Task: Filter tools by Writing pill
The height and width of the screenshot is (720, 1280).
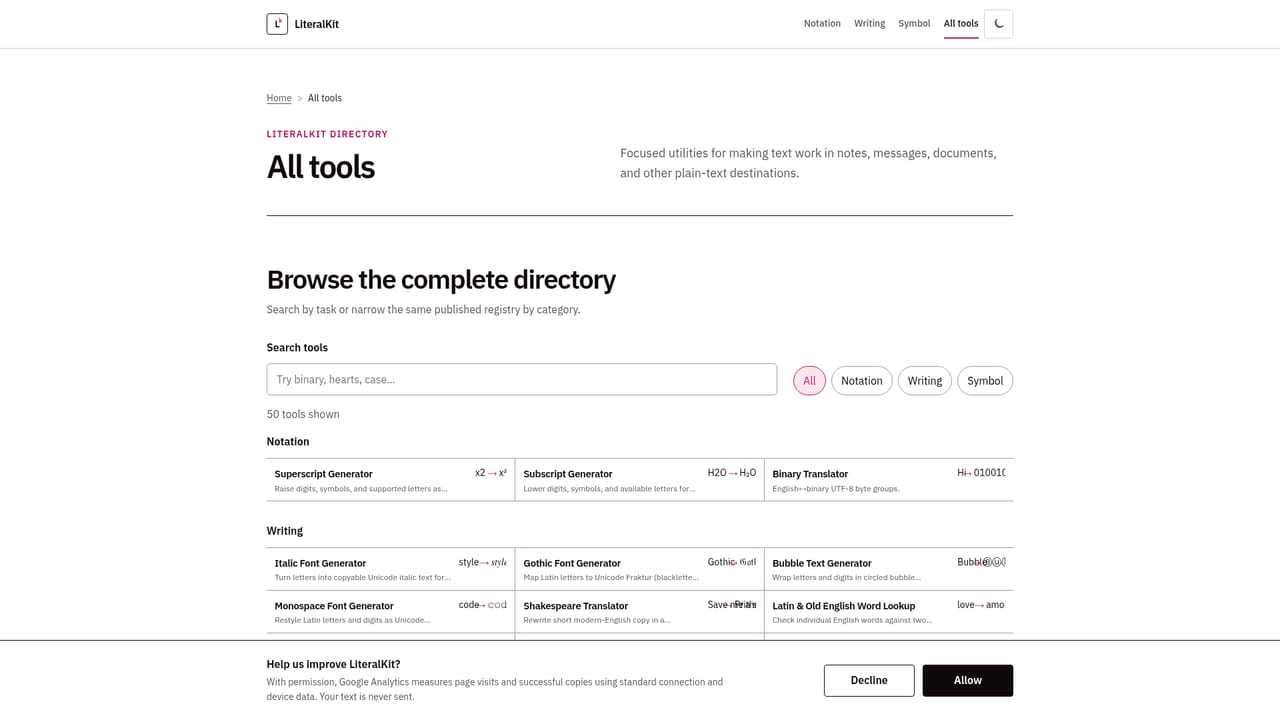Action: pyautogui.click(x=924, y=381)
